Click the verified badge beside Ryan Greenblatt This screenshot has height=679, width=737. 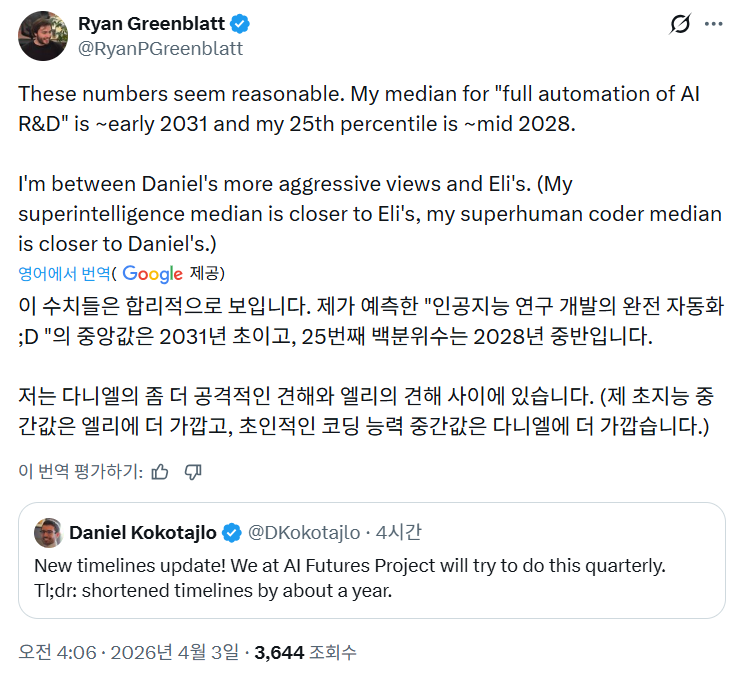tap(237, 24)
